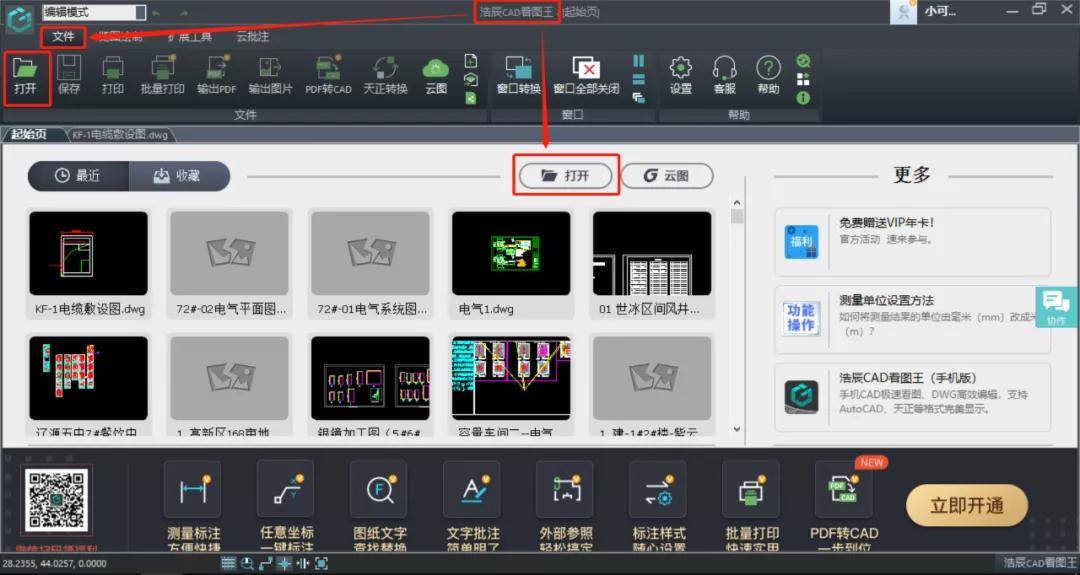
Task: Click the full-screen icon in status bar
Action: point(322,563)
